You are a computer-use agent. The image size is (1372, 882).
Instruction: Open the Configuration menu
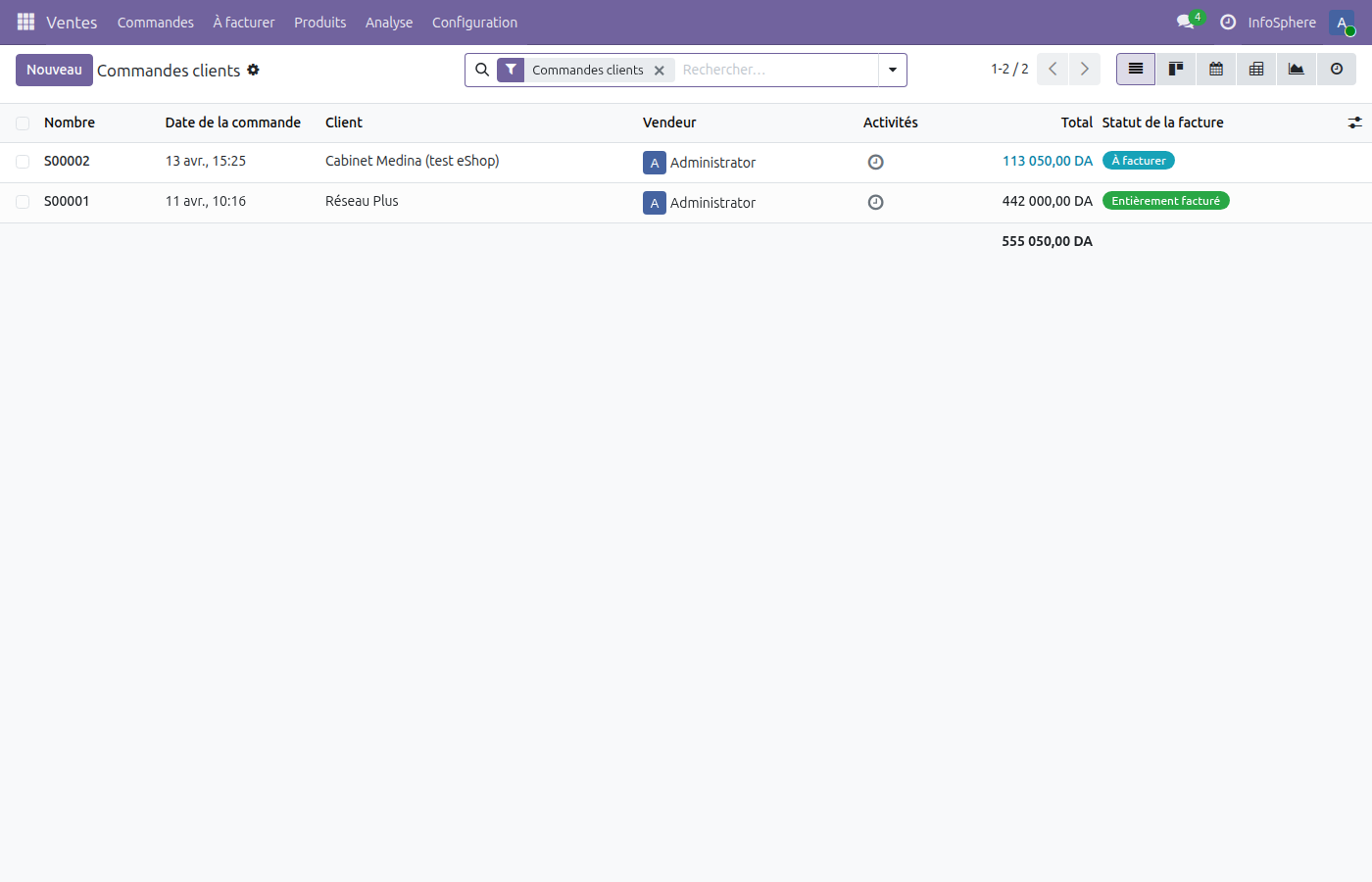(474, 22)
